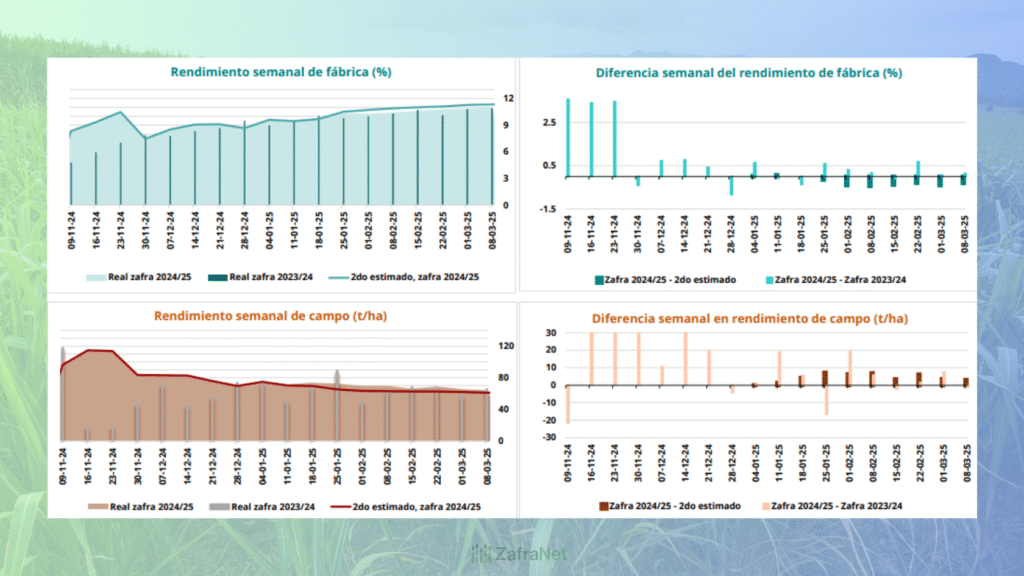Select brown 'Real zafra 2024/25' field legend swatch
The height and width of the screenshot is (576, 1024).
tap(96, 508)
